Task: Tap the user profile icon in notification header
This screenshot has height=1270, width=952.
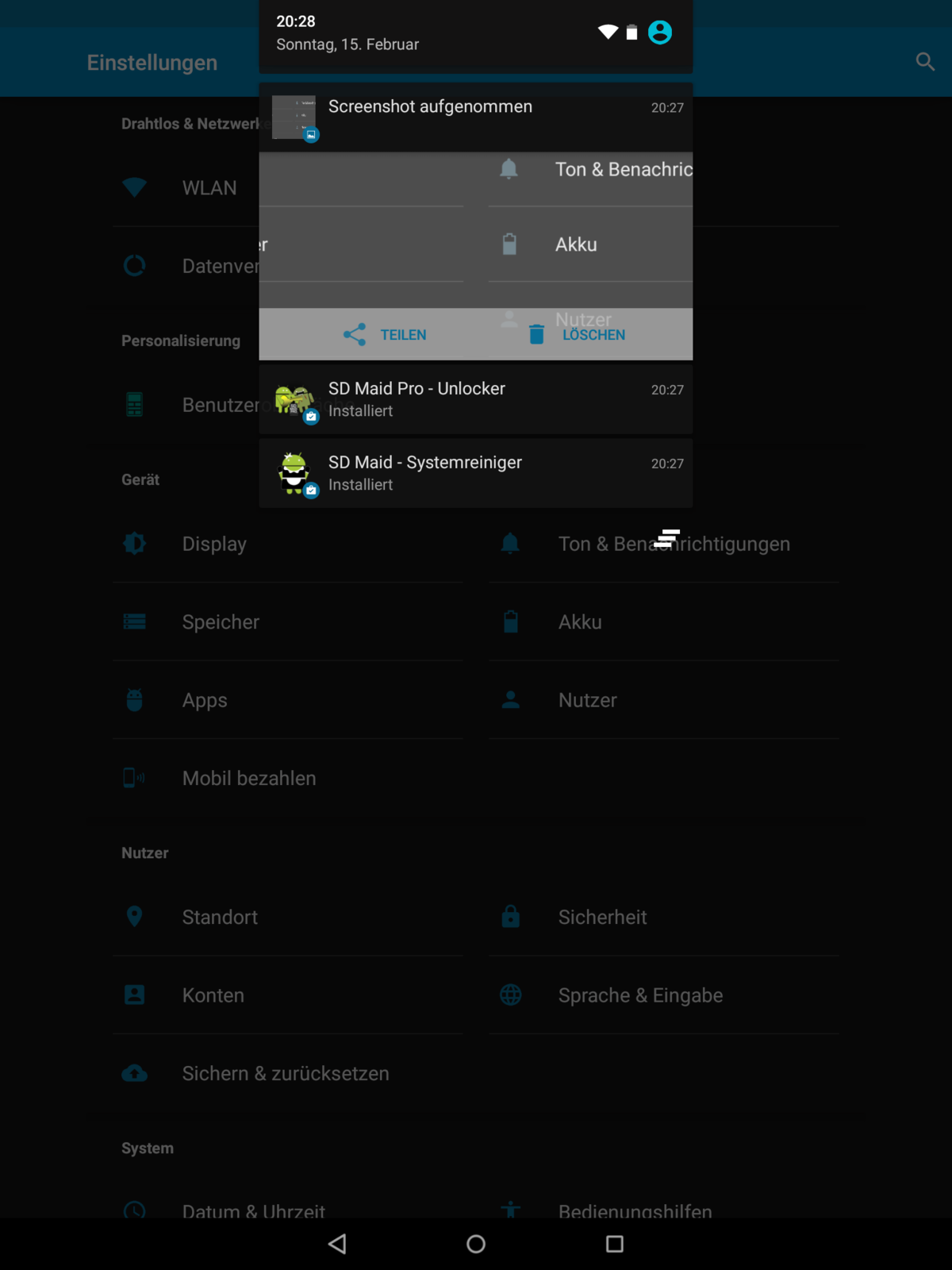Action: pyautogui.click(x=659, y=33)
